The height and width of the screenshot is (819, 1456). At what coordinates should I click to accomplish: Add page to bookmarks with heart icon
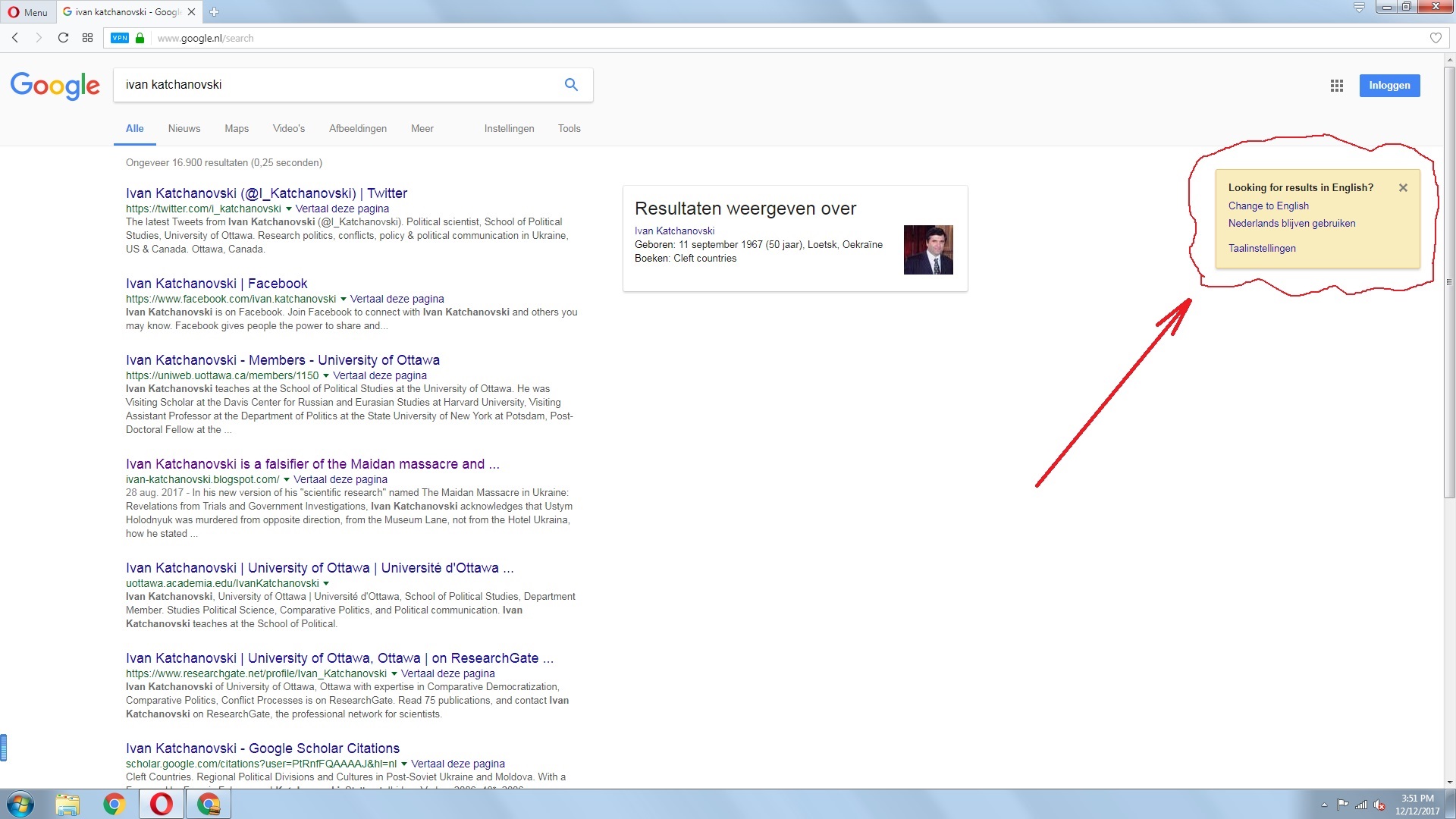1436,38
